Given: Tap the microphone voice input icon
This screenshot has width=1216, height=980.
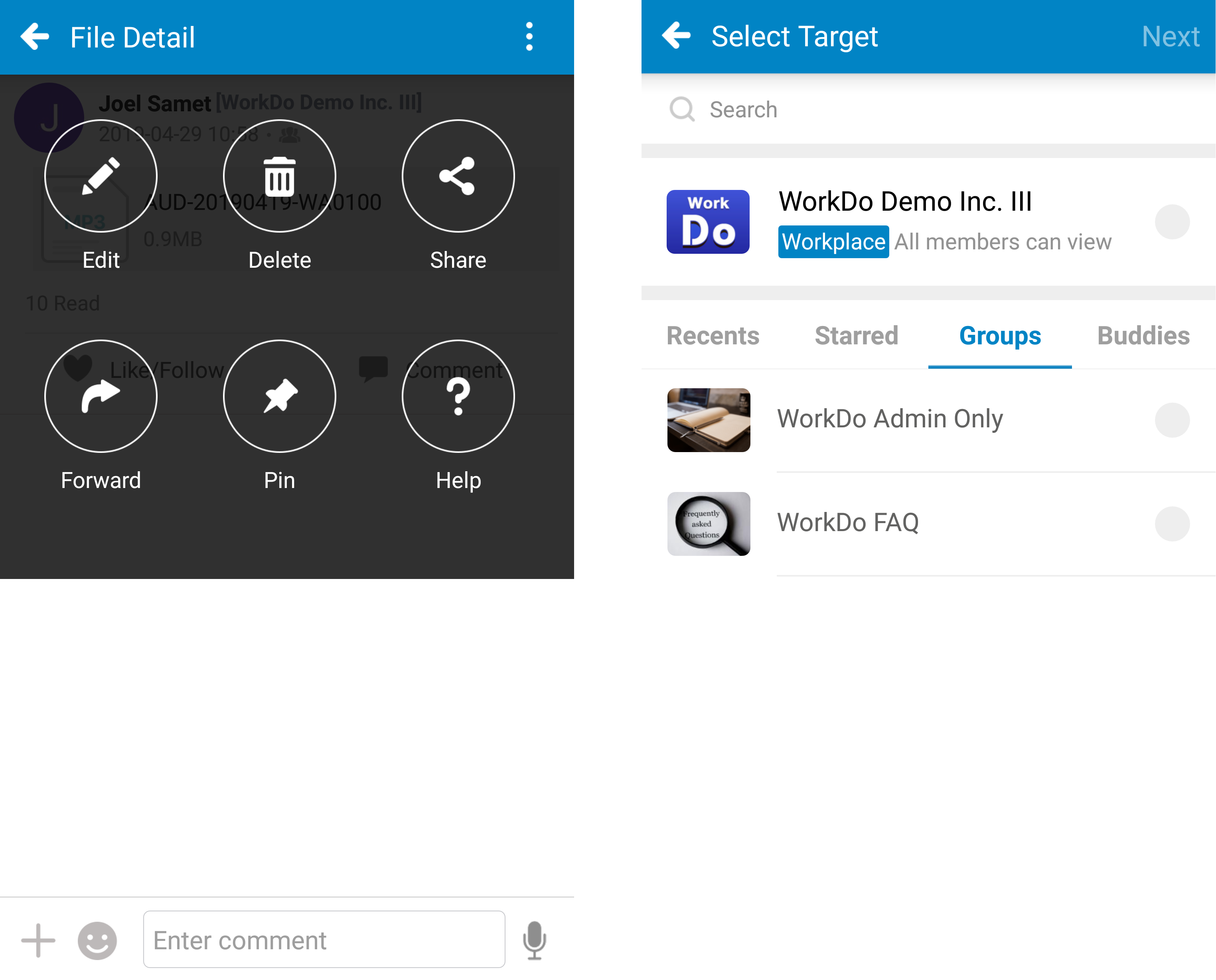Looking at the screenshot, I should [x=534, y=940].
